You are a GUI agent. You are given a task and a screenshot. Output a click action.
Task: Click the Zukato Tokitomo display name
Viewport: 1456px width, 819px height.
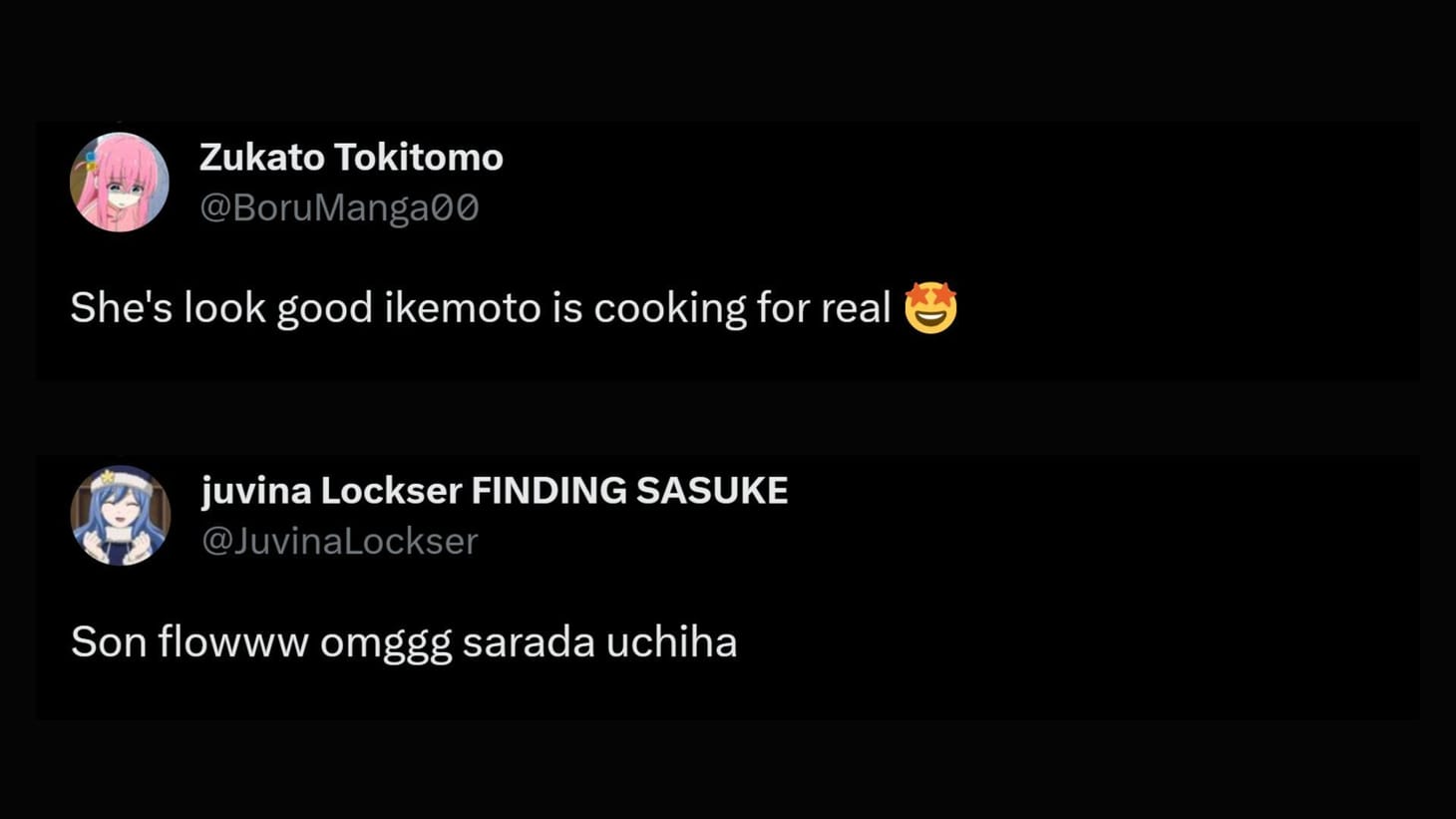pyautogui.click(x=351, y=158)
